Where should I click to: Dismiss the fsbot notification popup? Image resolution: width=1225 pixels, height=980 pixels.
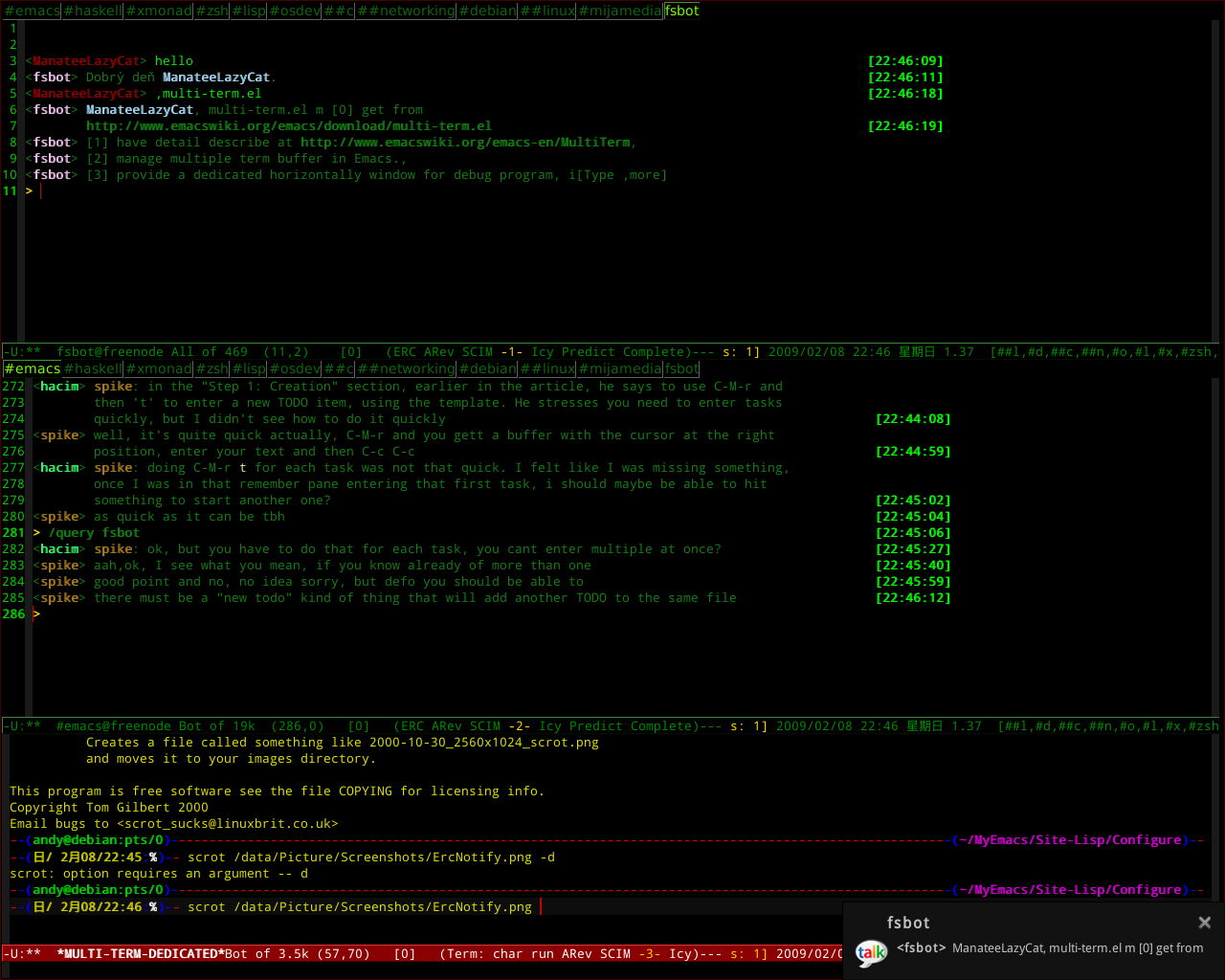(1204, 922)
